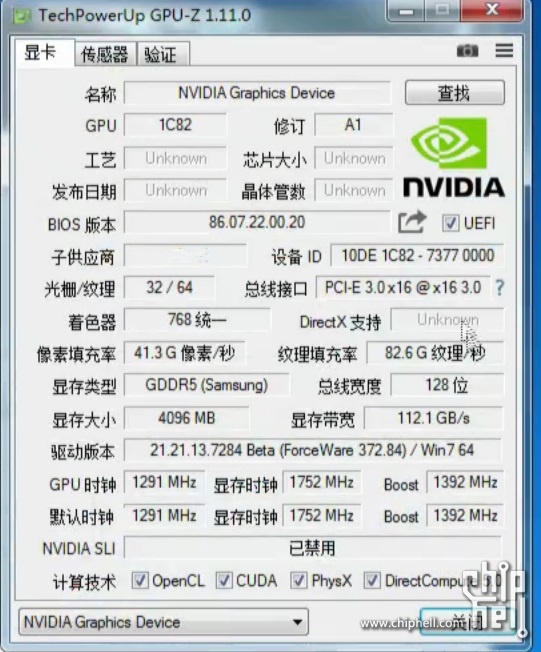Toggle the CUDA checkbox
This screenshot has width=541, height=652.
coord(224,580)
